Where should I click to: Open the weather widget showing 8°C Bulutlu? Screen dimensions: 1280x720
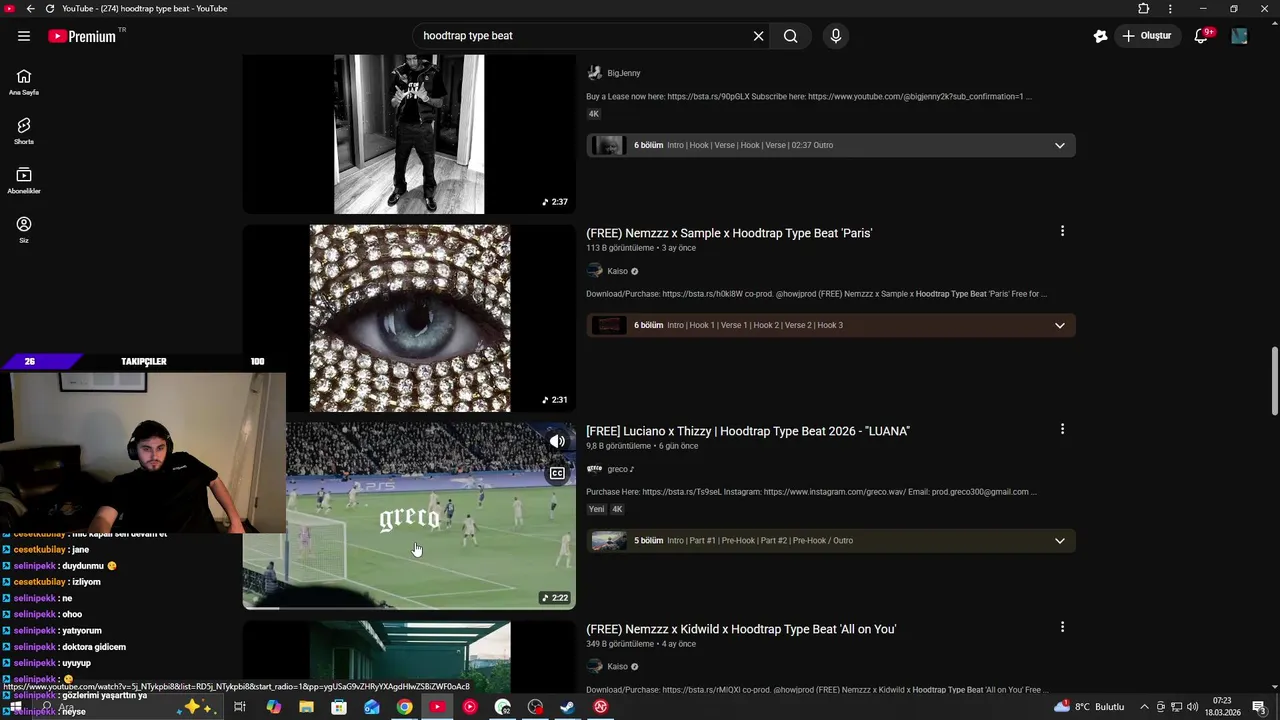(x=1090, y=707)
